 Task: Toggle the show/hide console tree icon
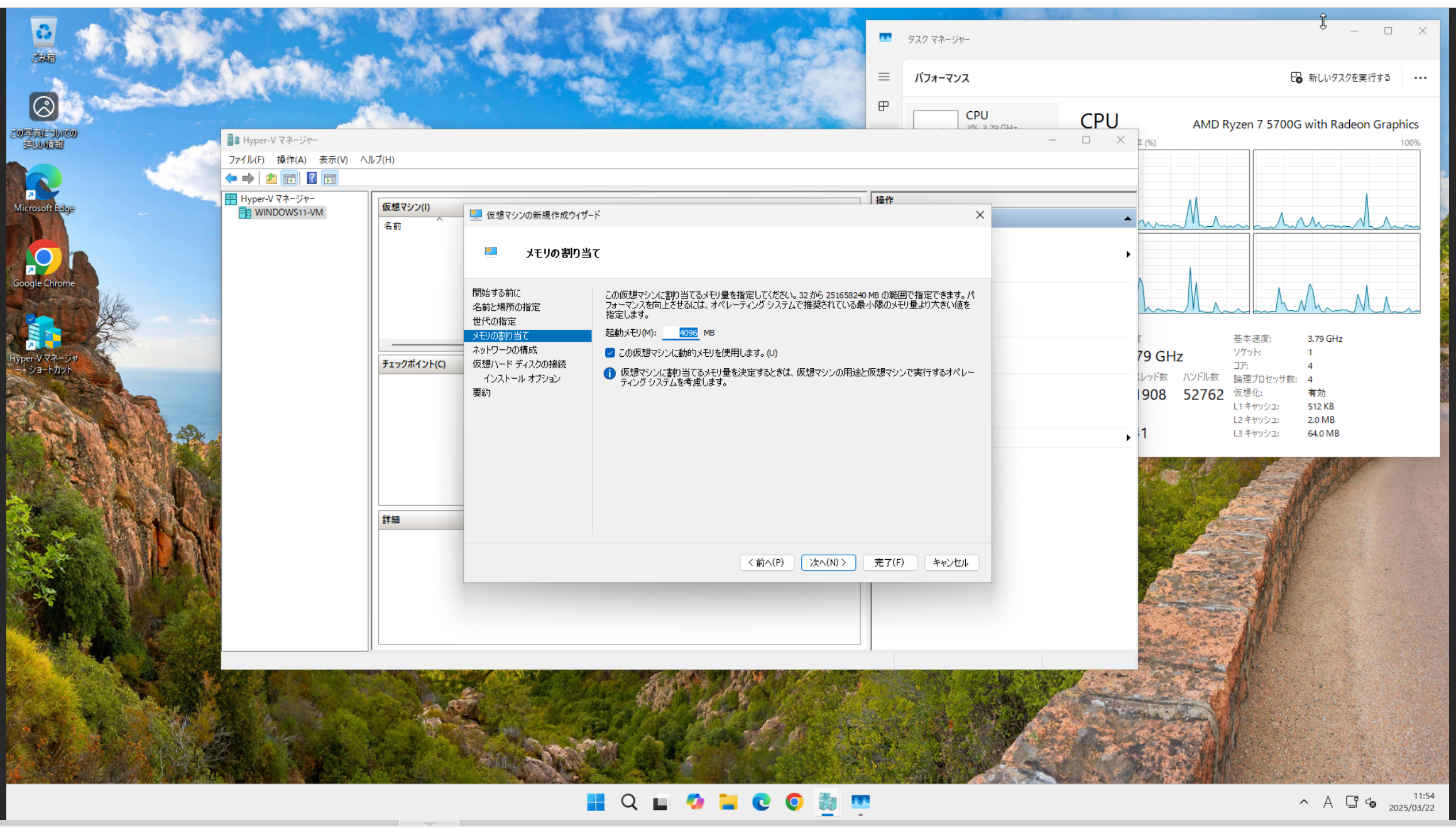click(x=289, y=178)
